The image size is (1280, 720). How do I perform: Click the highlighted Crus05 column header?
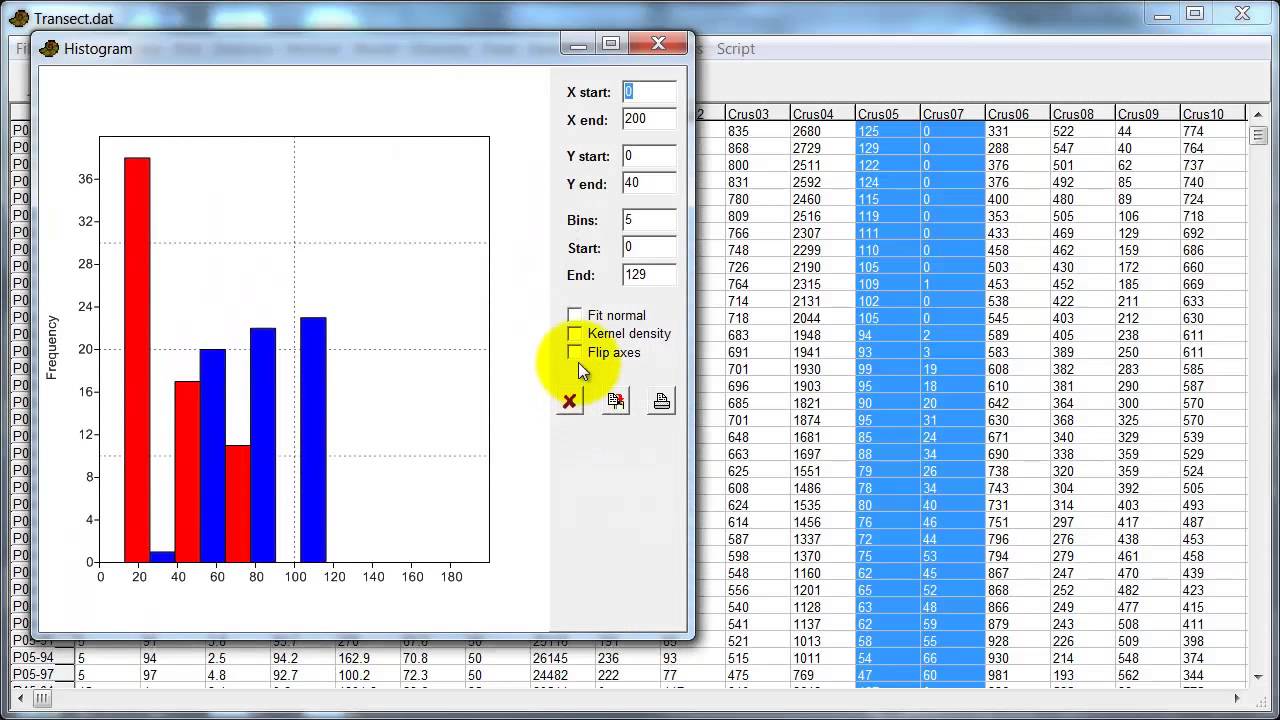(x=888, y=114)
